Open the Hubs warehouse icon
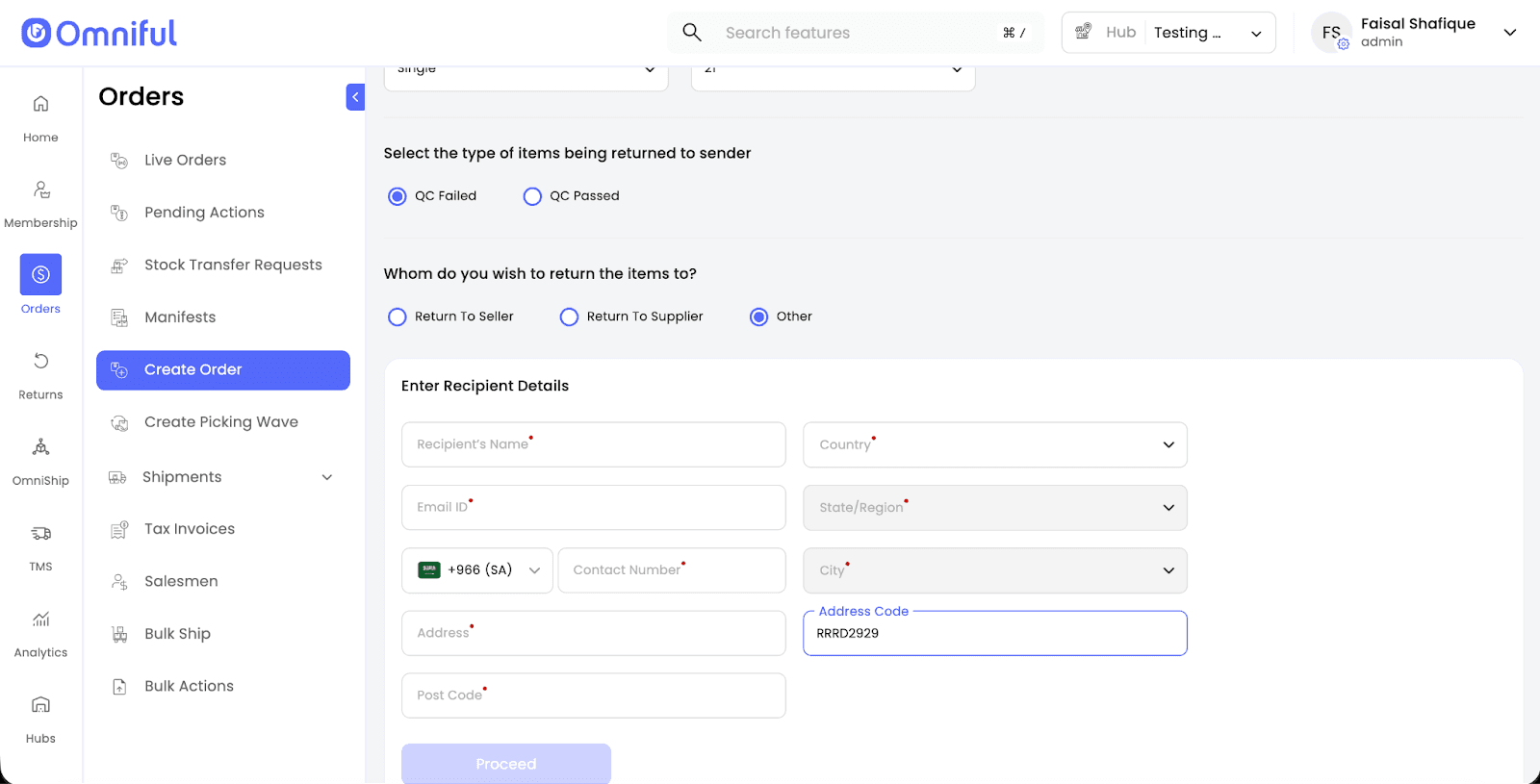The height and width of the screenshot is (784, 1540). click(40, 705)
